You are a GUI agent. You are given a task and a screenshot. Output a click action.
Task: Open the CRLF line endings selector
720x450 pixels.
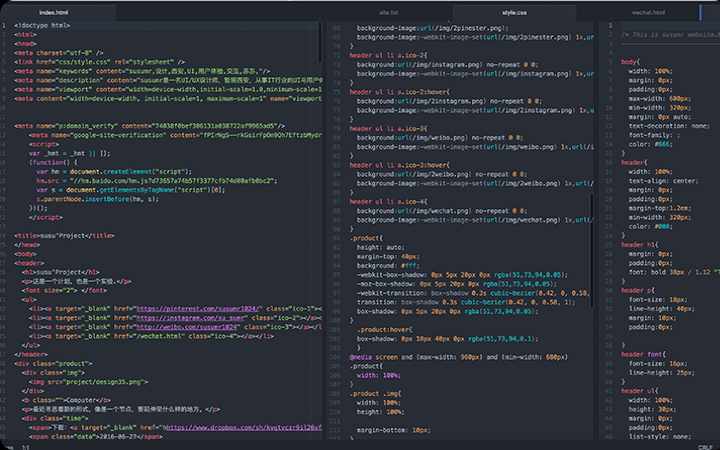tap(705, 445)
